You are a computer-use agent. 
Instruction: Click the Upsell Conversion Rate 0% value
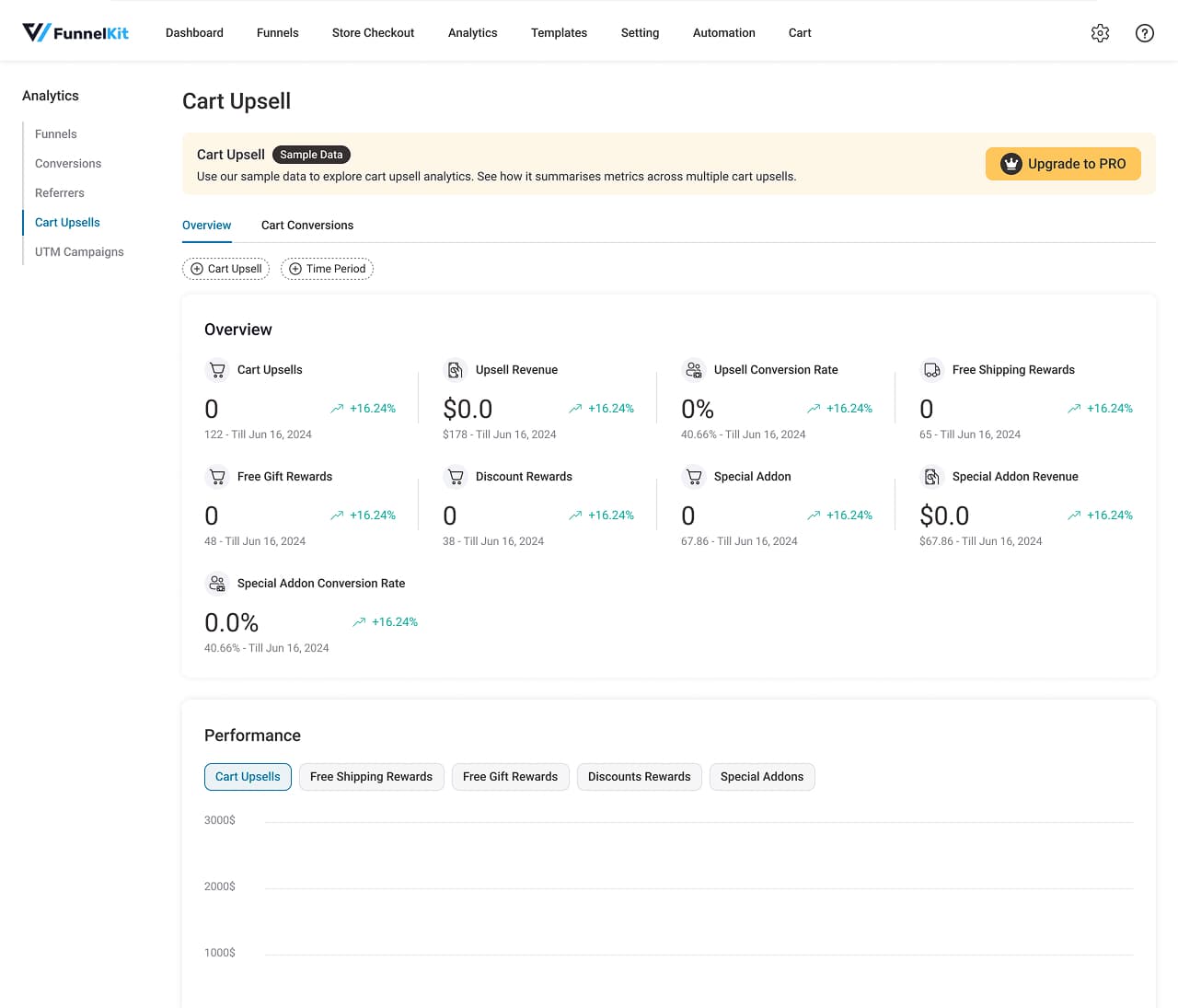pos(698,409)
